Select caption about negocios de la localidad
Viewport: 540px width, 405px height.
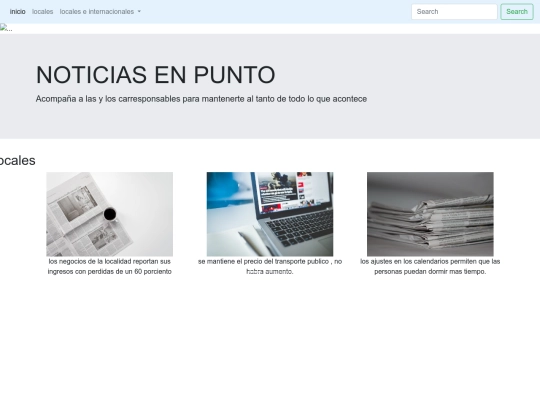coord(110,267)
